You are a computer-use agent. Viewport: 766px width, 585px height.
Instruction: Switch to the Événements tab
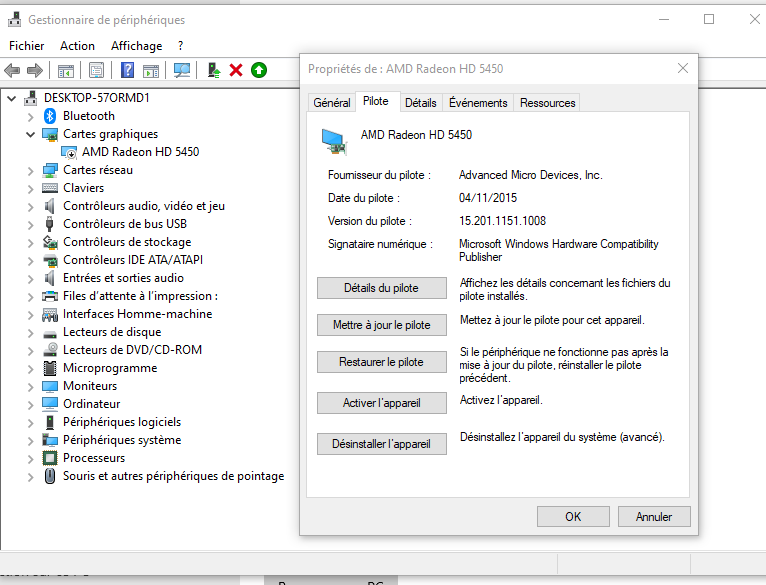click(478, 103)
